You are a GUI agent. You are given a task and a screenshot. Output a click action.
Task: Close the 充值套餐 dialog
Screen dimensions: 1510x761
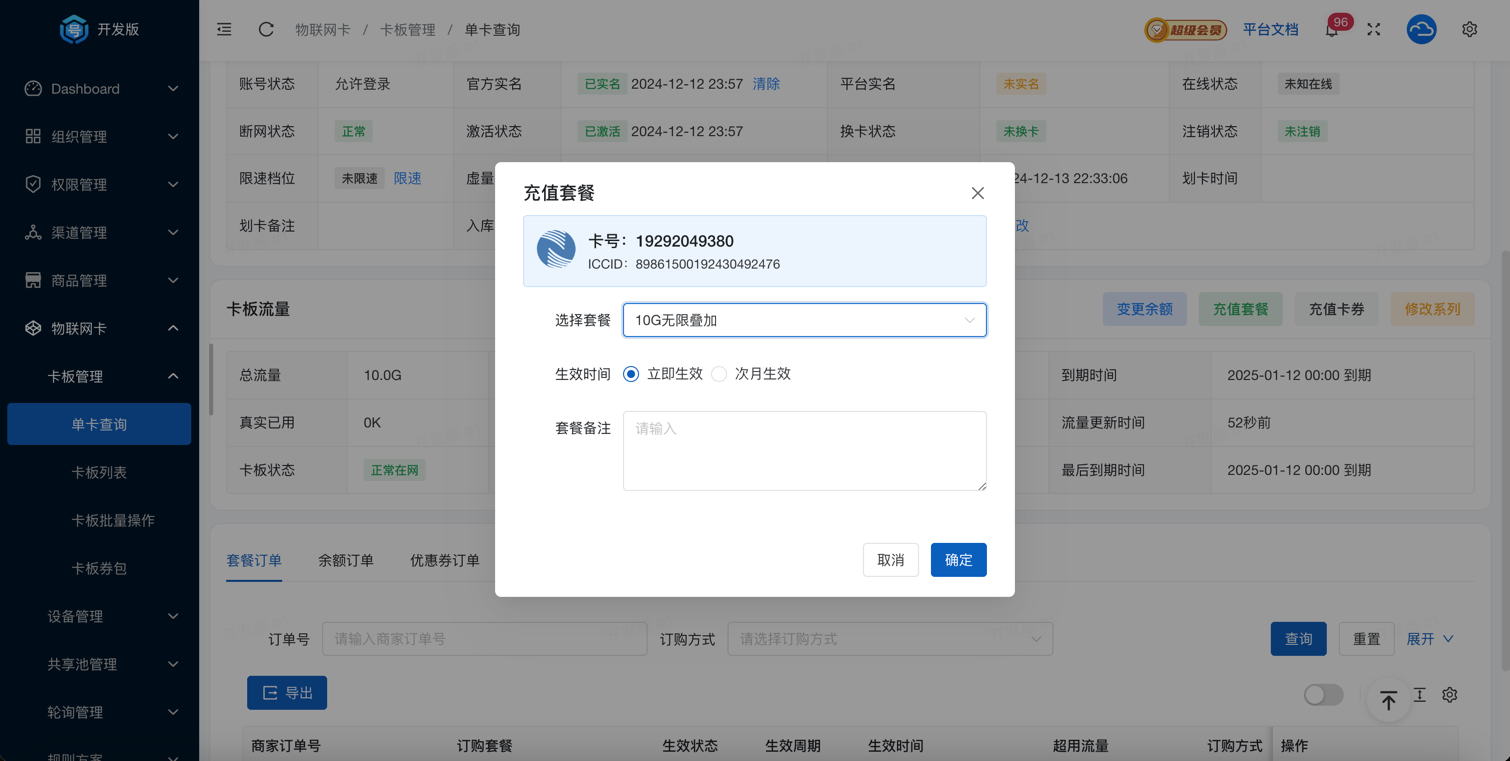click(x=977, y=193)
